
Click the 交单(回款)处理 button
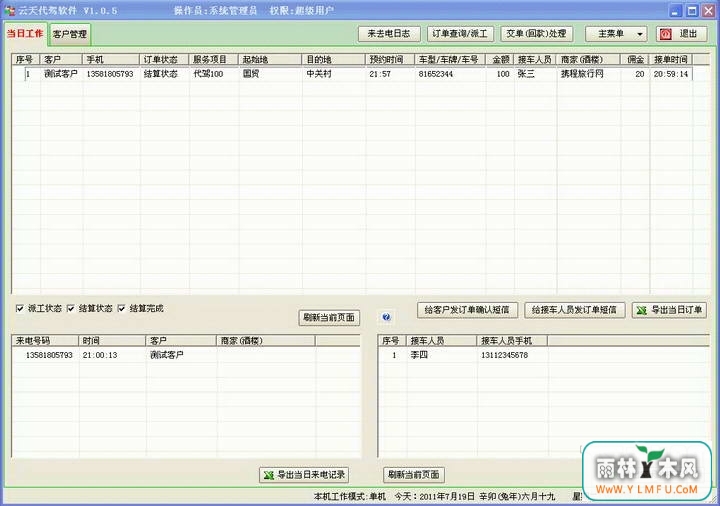pos(536,34)
